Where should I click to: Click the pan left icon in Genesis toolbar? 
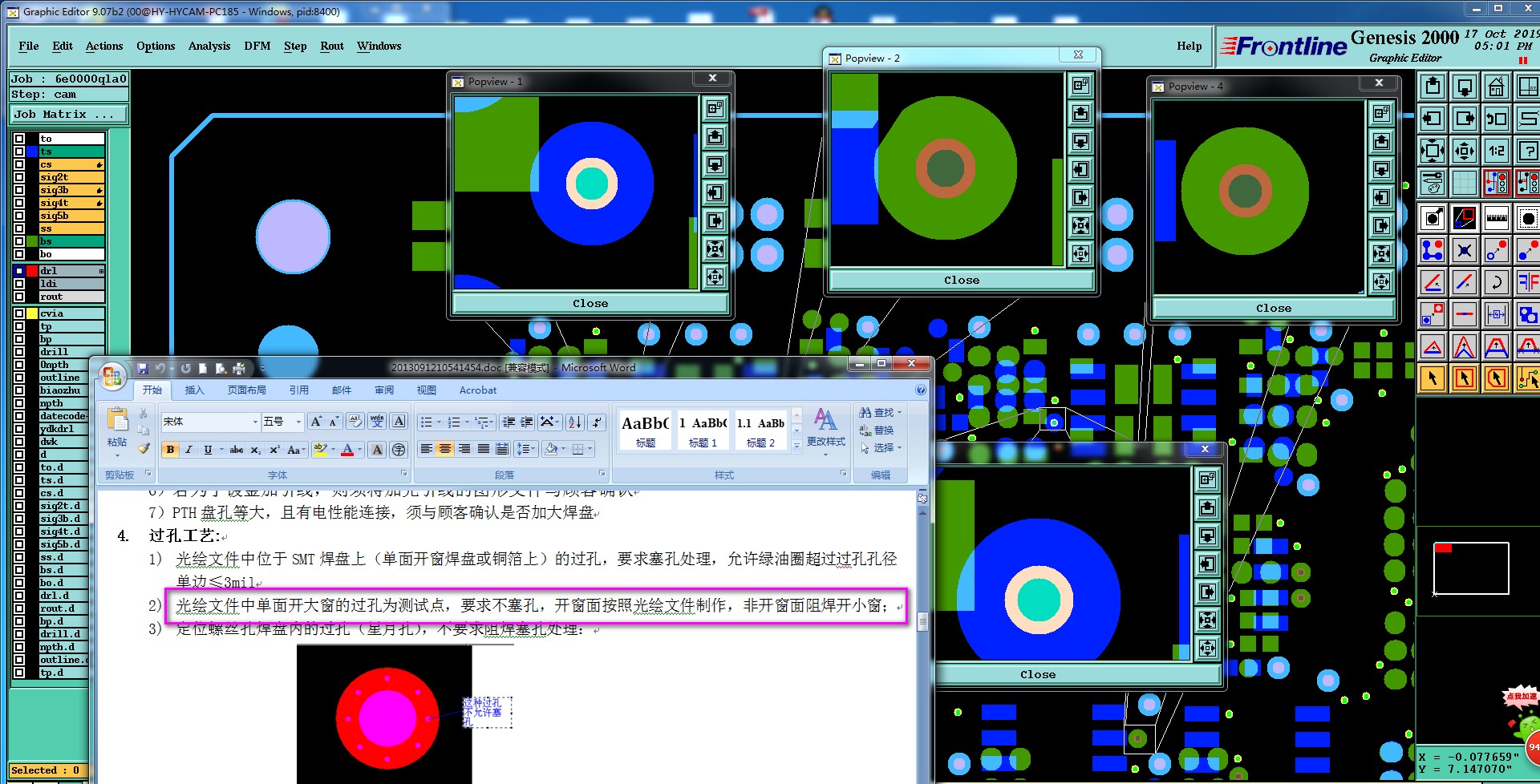tap(1433, 119)
